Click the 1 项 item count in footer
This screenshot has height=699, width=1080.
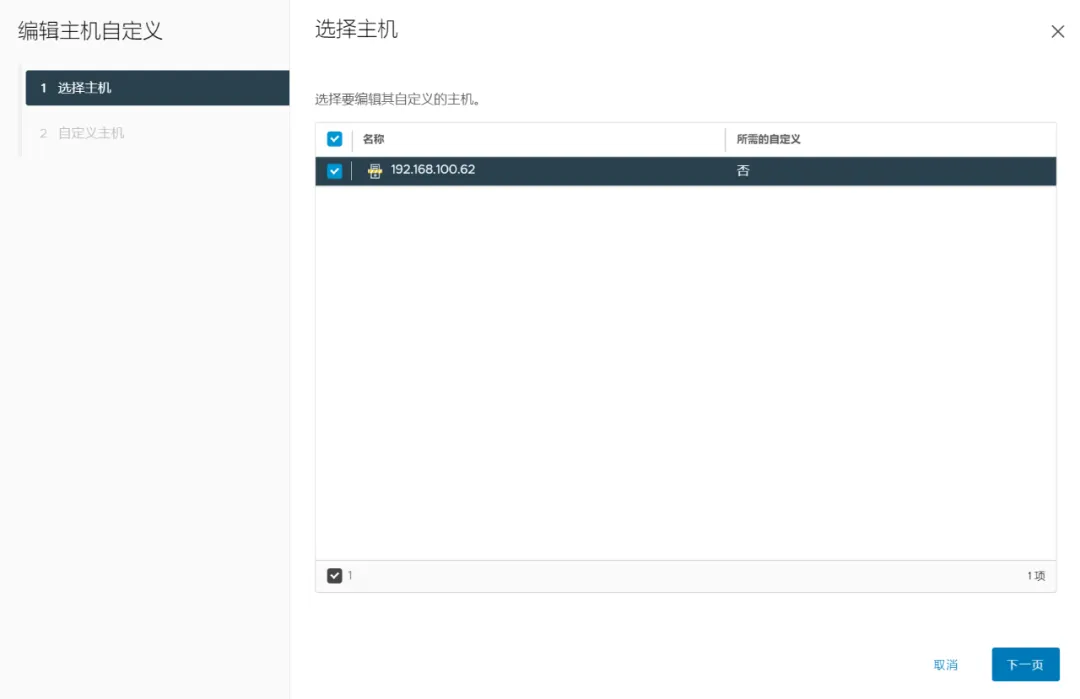pos(1035,576)
